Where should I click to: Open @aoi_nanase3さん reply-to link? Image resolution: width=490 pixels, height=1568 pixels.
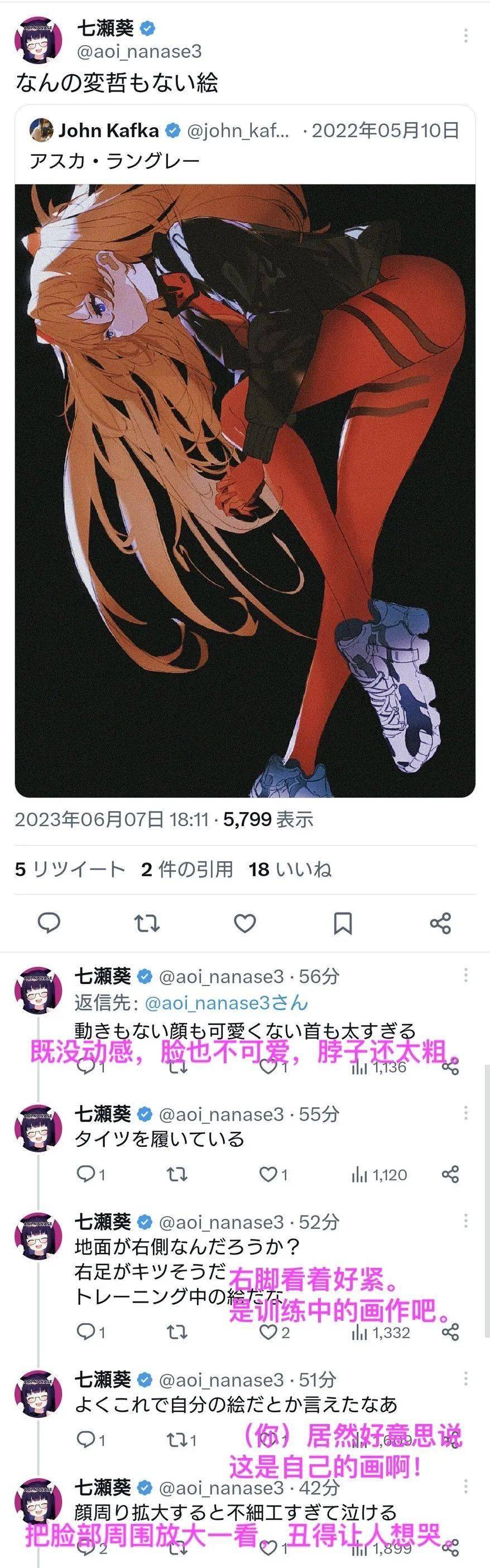(x=227, y=1002)
